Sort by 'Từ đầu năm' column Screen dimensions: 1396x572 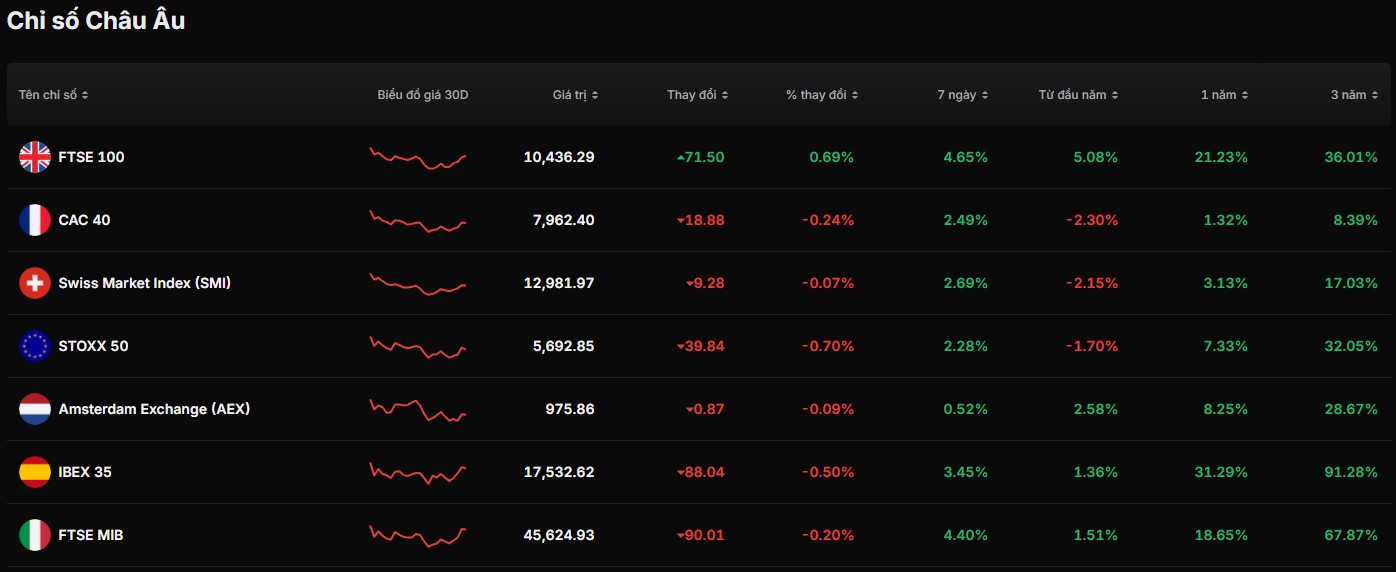click(1078, 95)
